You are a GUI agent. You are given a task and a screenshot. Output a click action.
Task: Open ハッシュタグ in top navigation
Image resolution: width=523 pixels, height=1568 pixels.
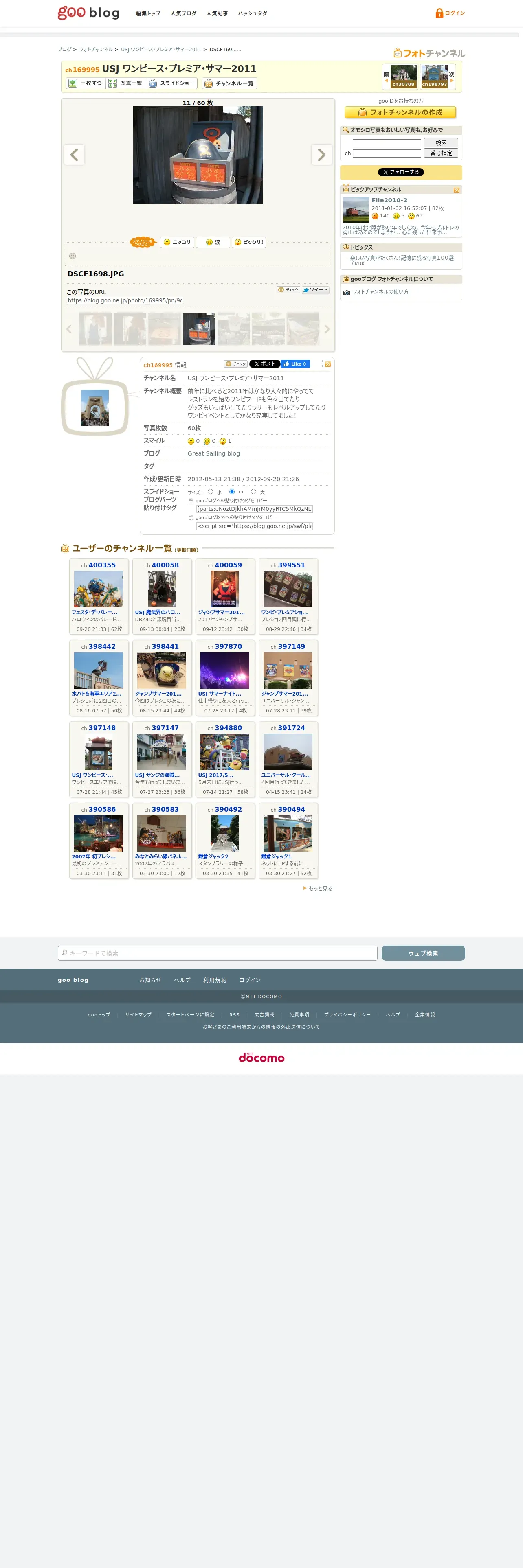point(252,13)
